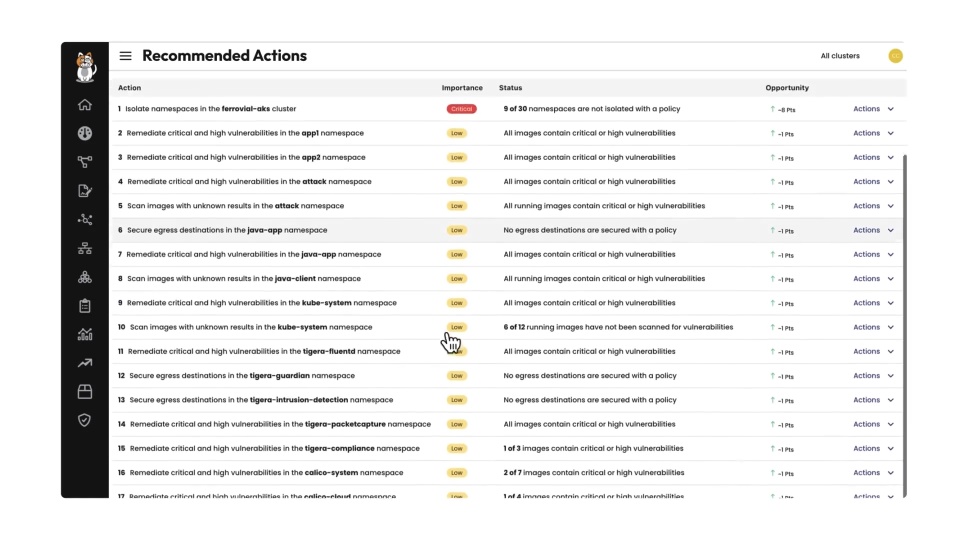
Task: Go to the Home icon in sidebar
Action: [x=84, y=105]
